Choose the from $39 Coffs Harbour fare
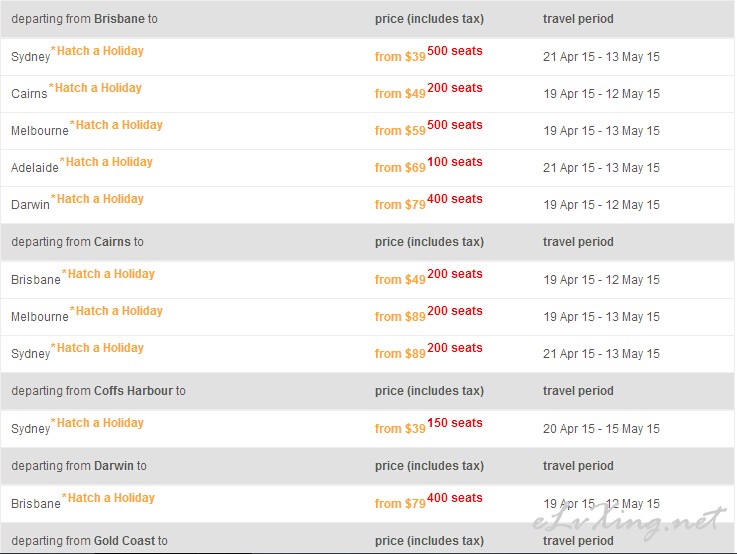This screenshot has width=737, height=554. [400, 429]
